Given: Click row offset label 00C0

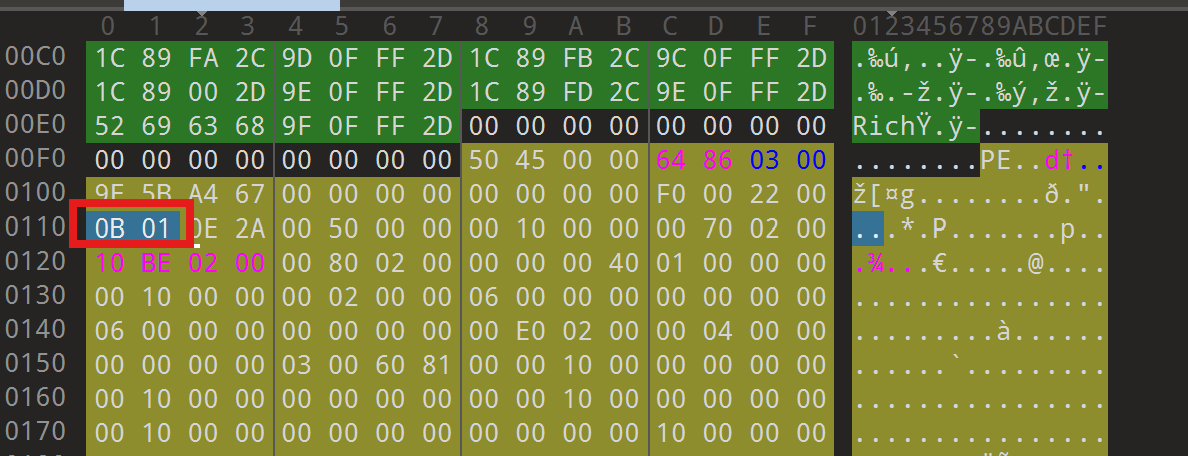Looking at the screenshot, I should (x=37, y=58).
